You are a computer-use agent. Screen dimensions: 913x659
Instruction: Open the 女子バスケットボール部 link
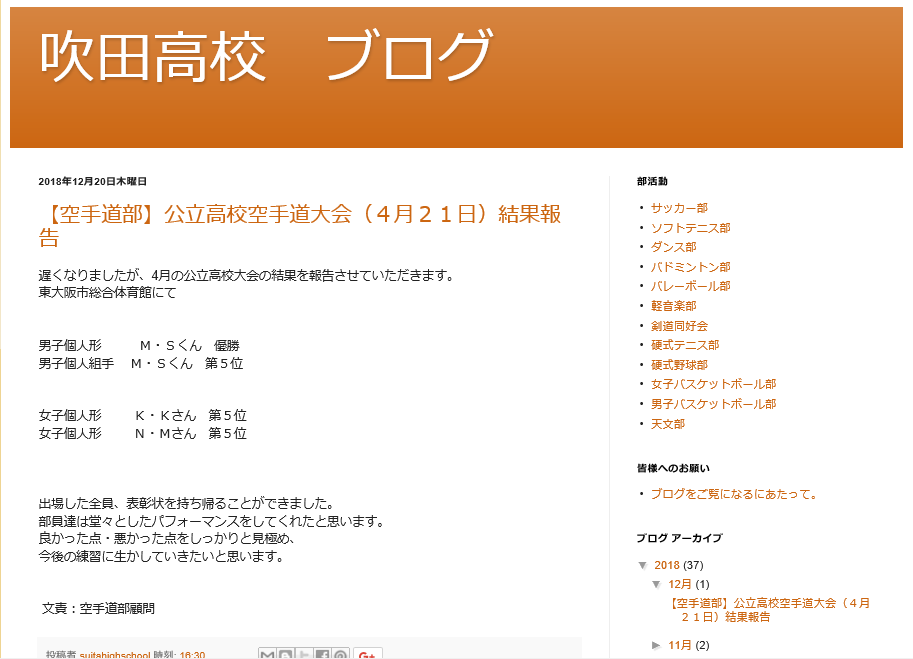point(713,384)
